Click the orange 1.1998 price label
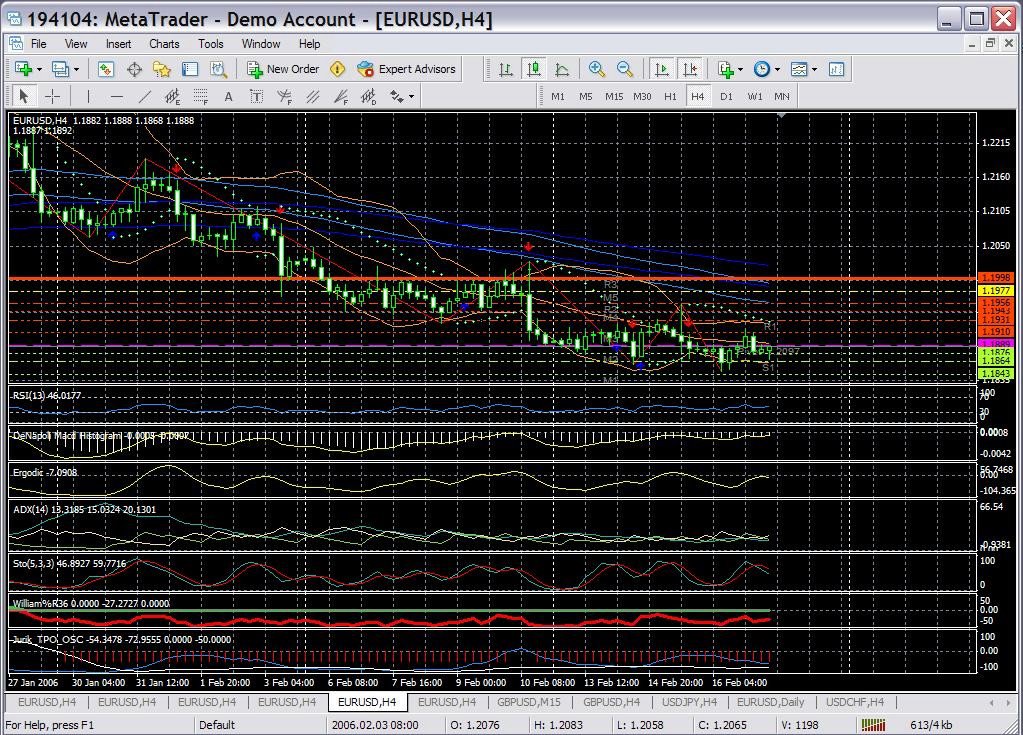Screen dimensions: 1023x735 pyautogui.click(x=996, y=278)
